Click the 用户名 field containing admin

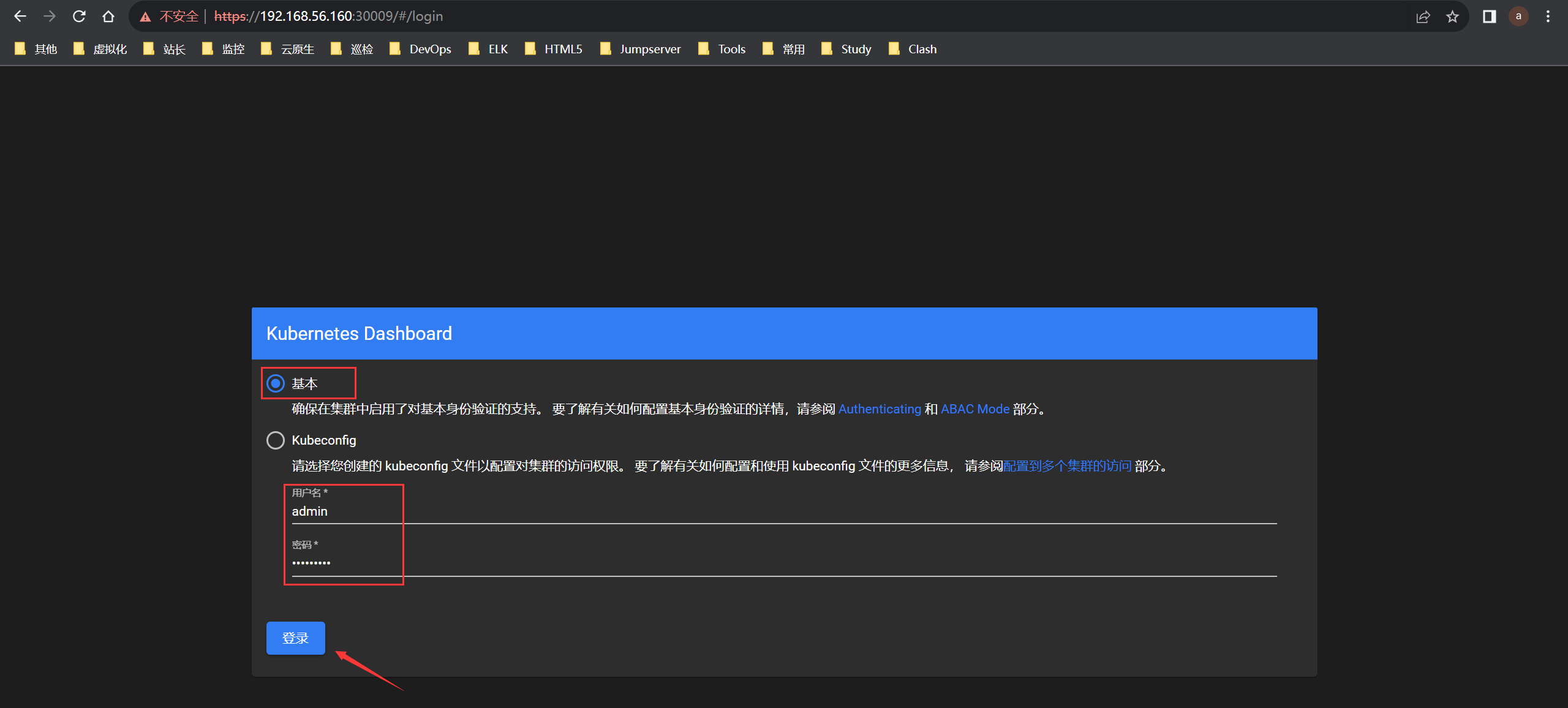(784, 511)
